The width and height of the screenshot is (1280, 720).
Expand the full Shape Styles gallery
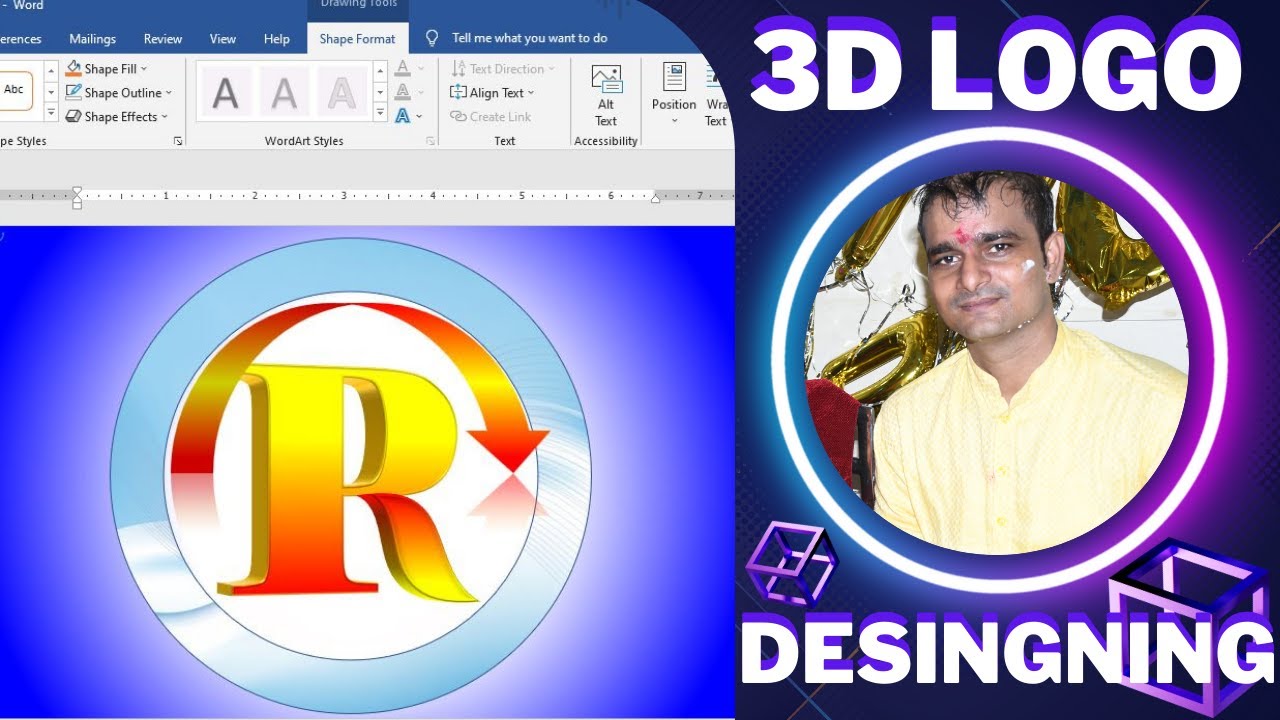[51, 114]
